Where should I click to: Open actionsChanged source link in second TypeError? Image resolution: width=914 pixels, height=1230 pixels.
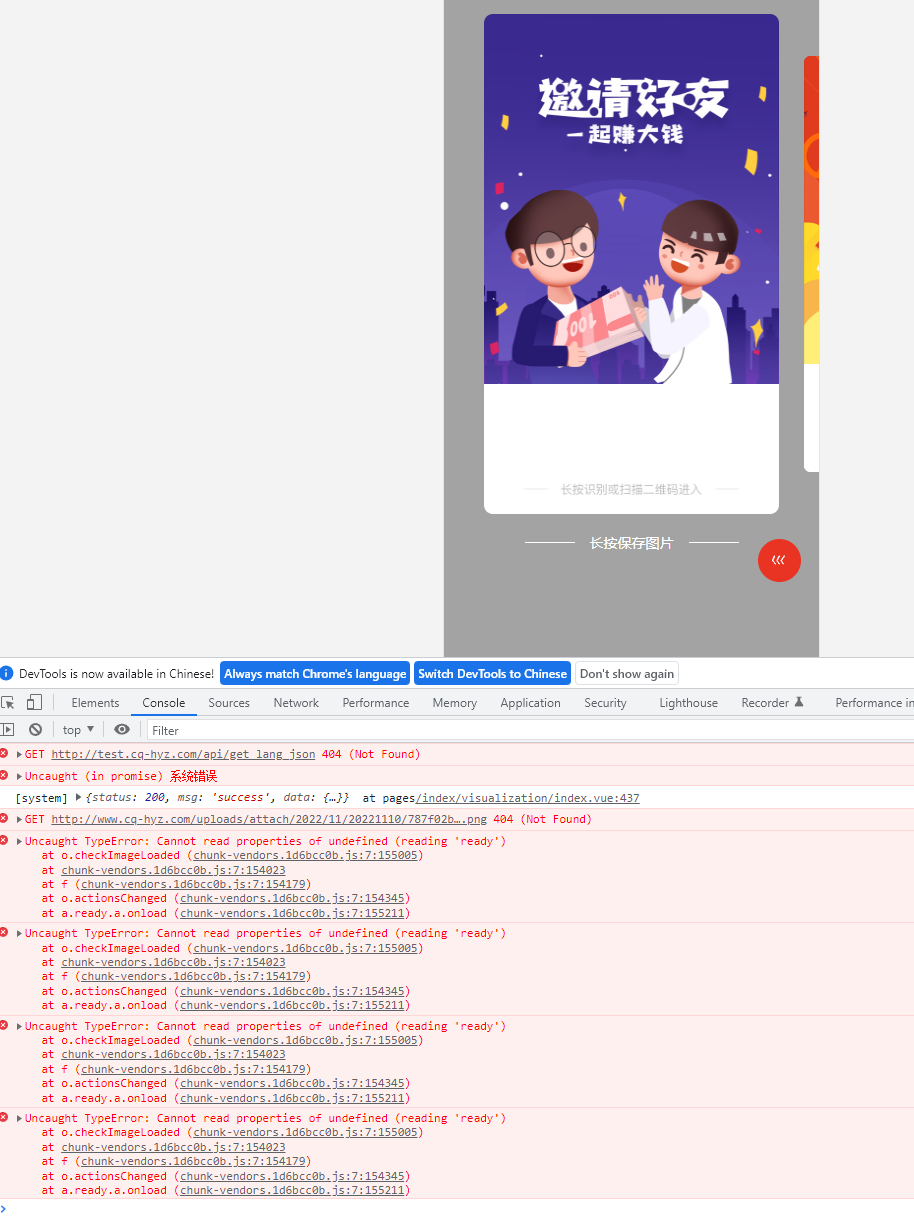pyautogui.click(x=292, y=991)
